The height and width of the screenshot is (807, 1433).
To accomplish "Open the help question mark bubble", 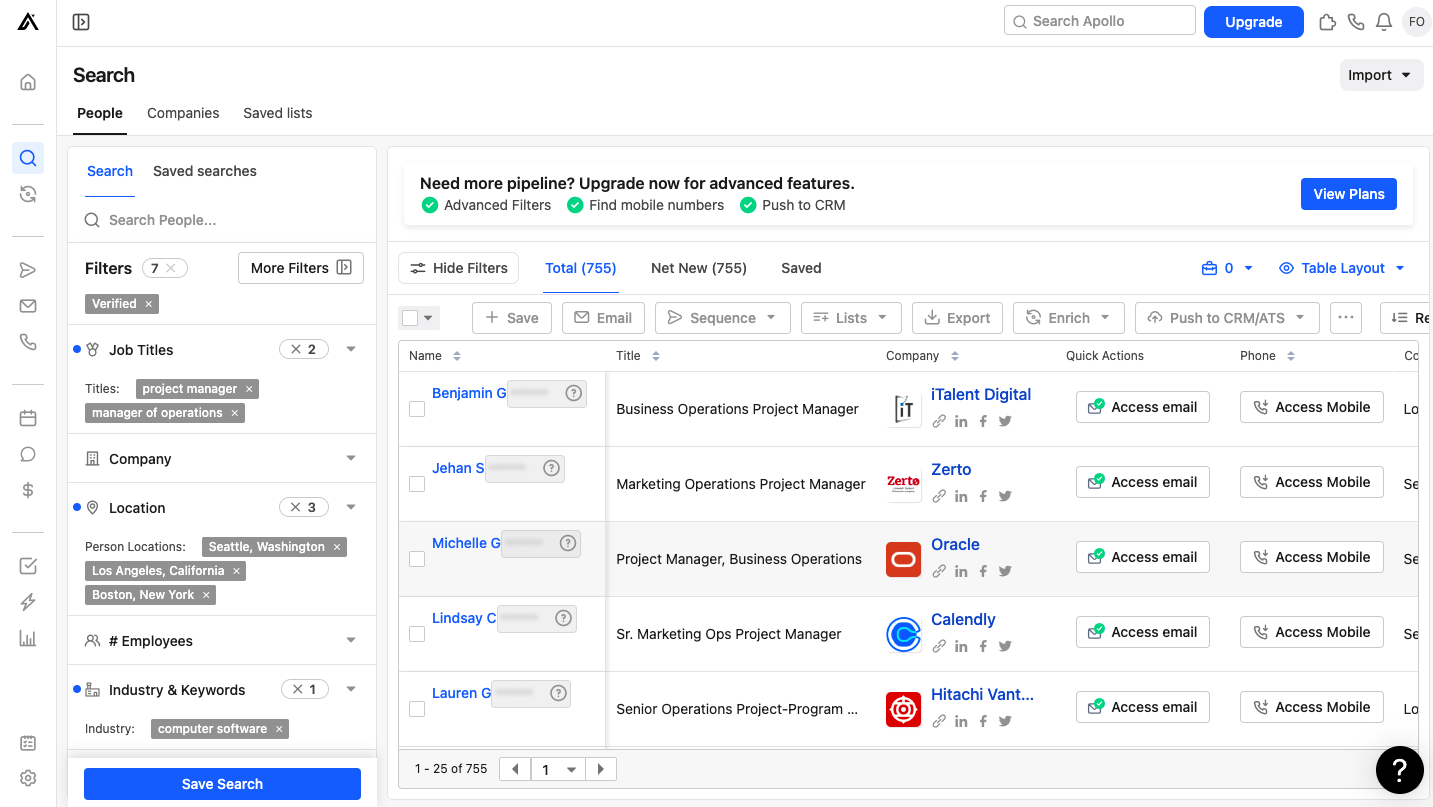I will [x=1399, y=770].
